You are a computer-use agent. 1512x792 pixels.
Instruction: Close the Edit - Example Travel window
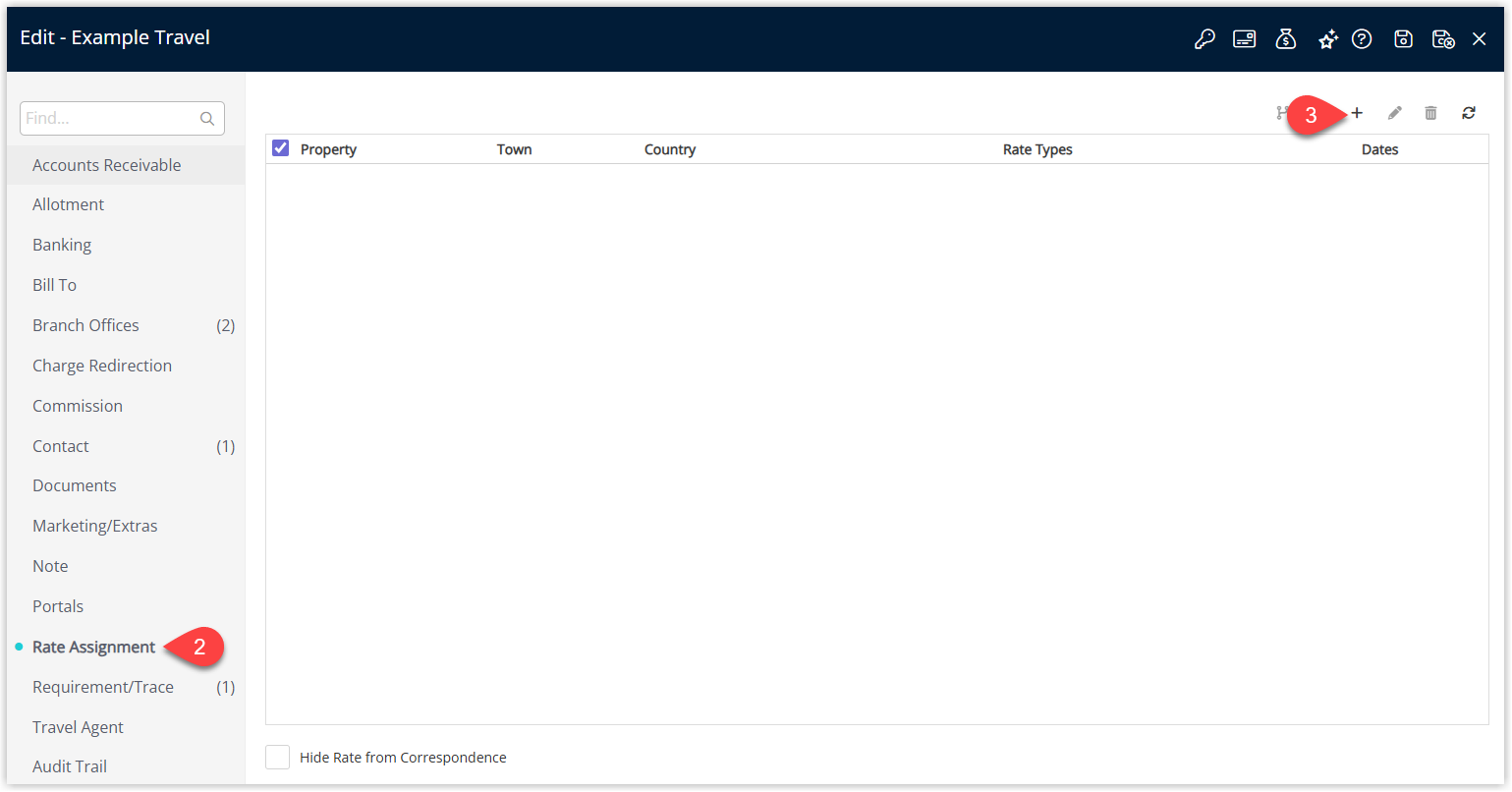(x=1480, y=39)
